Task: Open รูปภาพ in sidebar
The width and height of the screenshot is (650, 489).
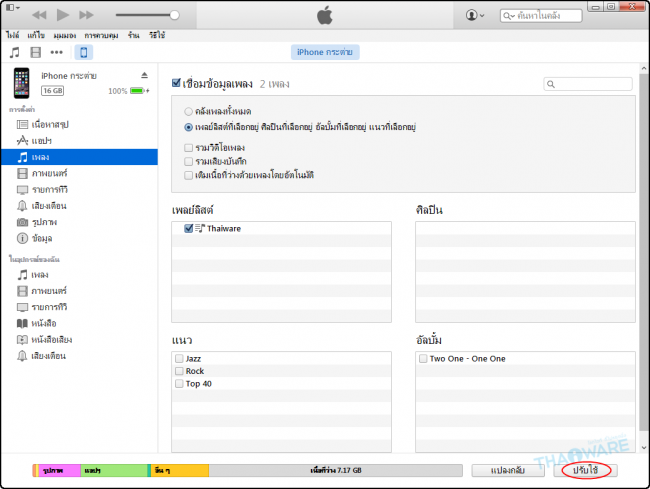Action: pyautogui.click(x=79, y=222)
